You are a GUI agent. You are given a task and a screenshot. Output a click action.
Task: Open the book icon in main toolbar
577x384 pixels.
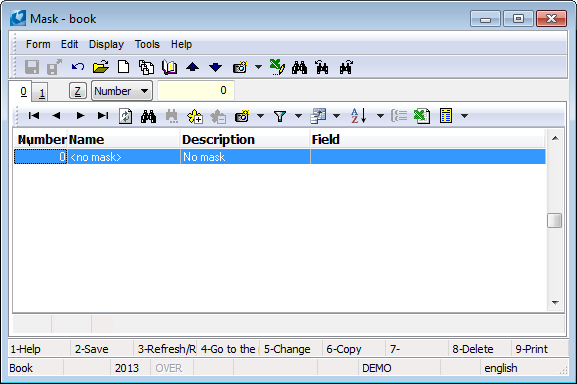(x=169, y=67)
